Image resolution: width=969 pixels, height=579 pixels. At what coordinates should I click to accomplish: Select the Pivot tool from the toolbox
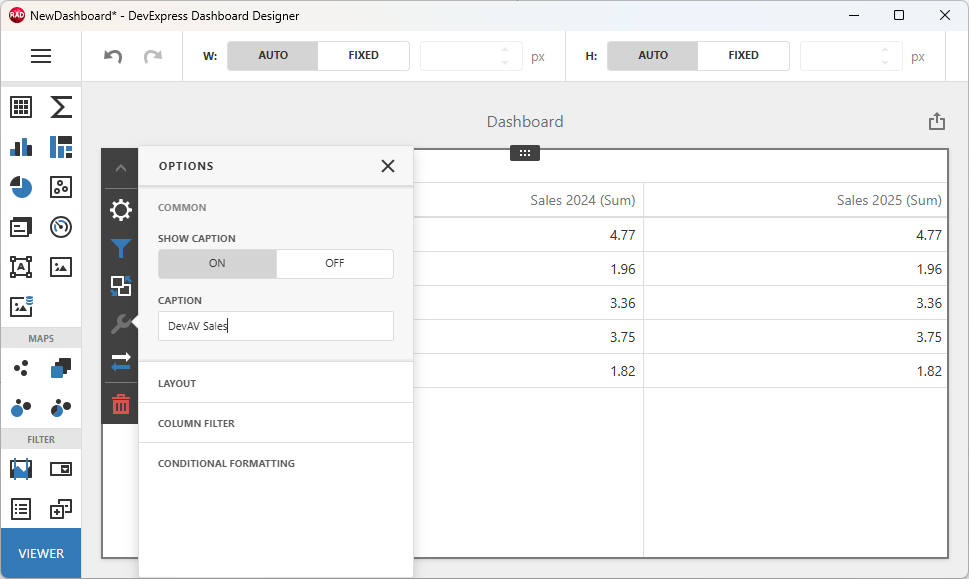pyautogui.click(x=60, y=107)
